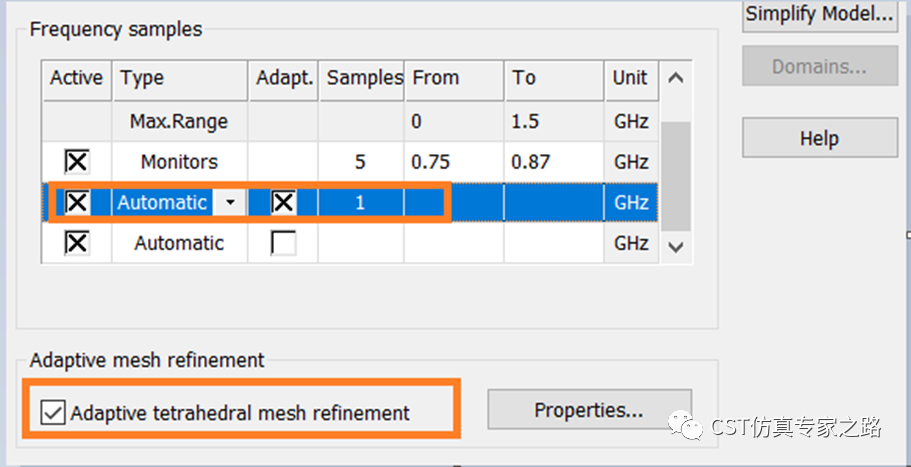Disable Adapt. checkbox in highlighted Automatic row
This screenshot has width=911, height=467.
tap(284, 202)
